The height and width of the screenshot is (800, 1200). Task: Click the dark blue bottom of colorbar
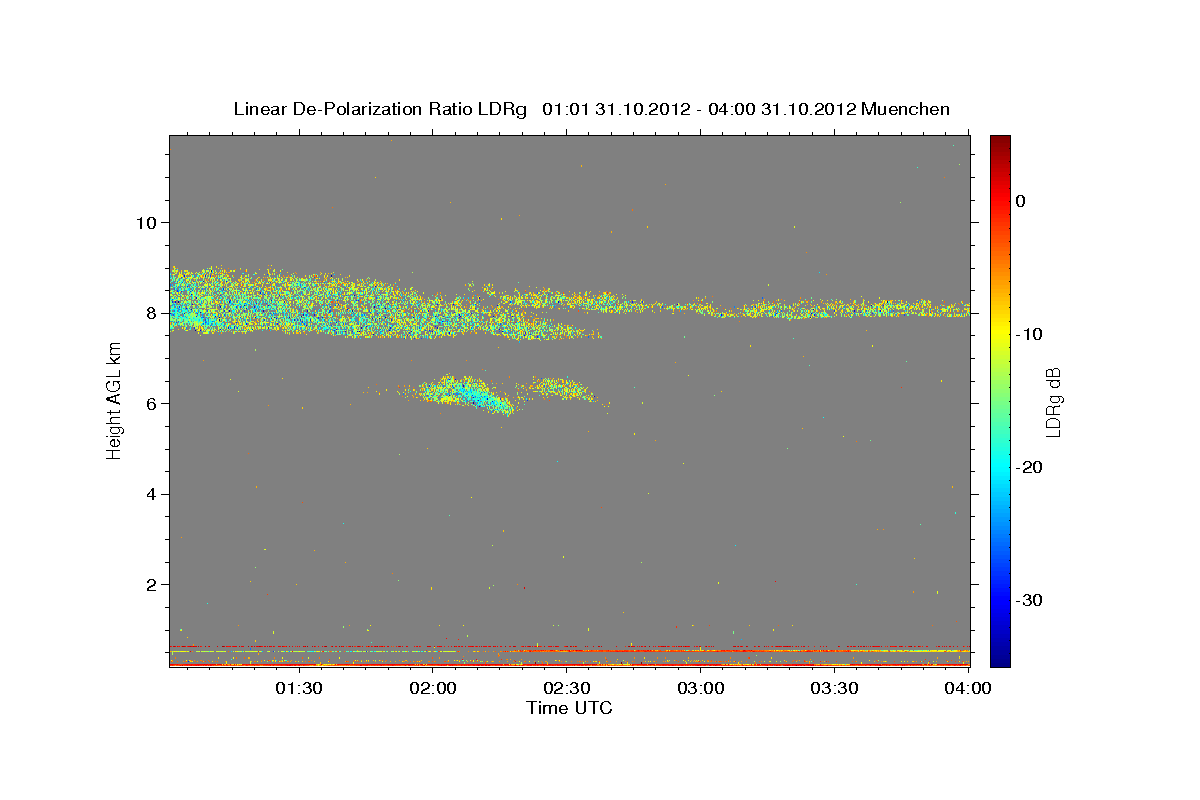(x=1000, y=658)
